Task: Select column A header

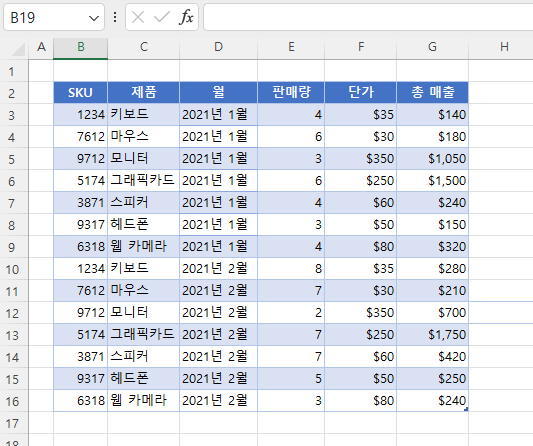Action: coord(41,48)
